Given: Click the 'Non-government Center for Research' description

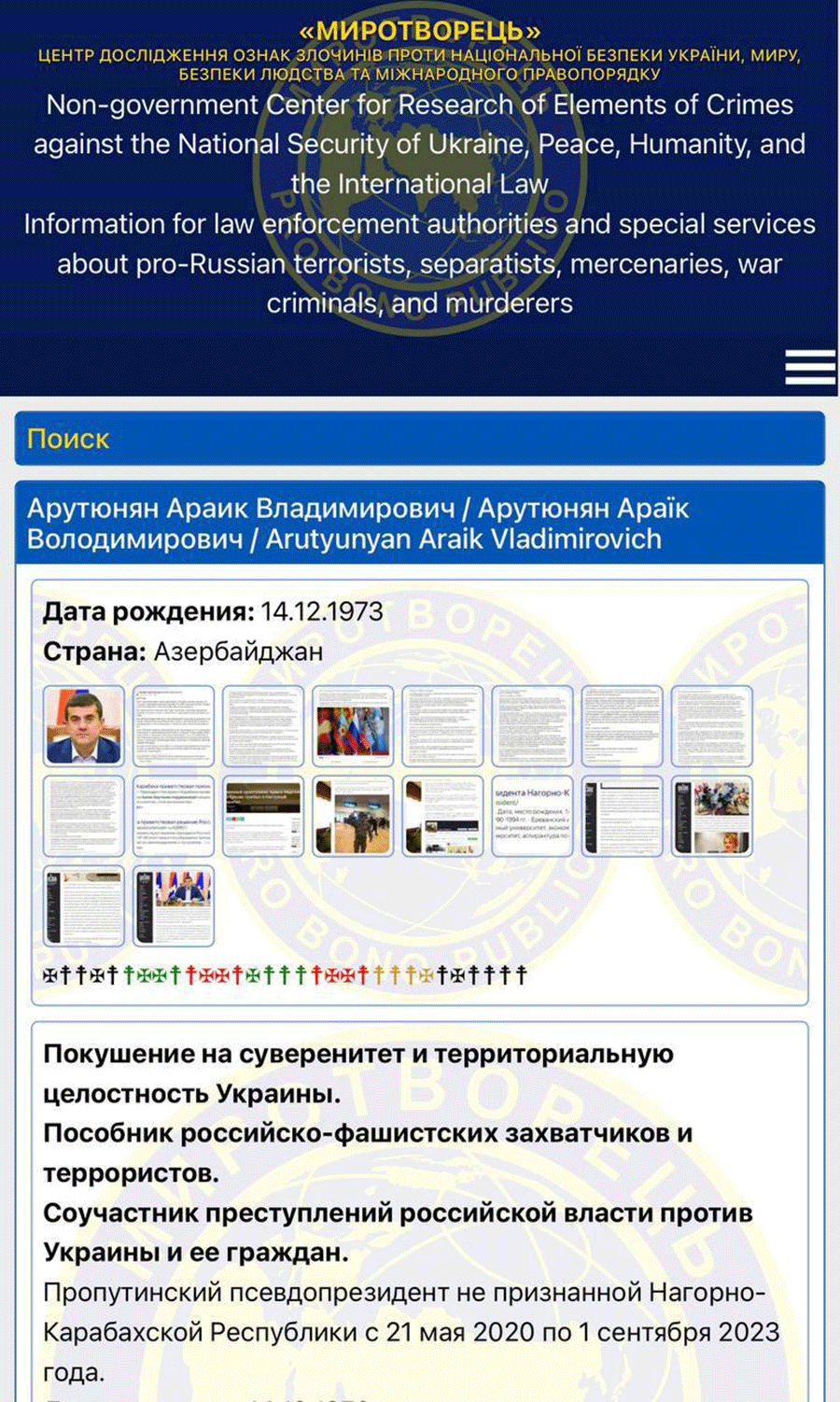Looking at the screenshot, I should [x=420, y=144].
